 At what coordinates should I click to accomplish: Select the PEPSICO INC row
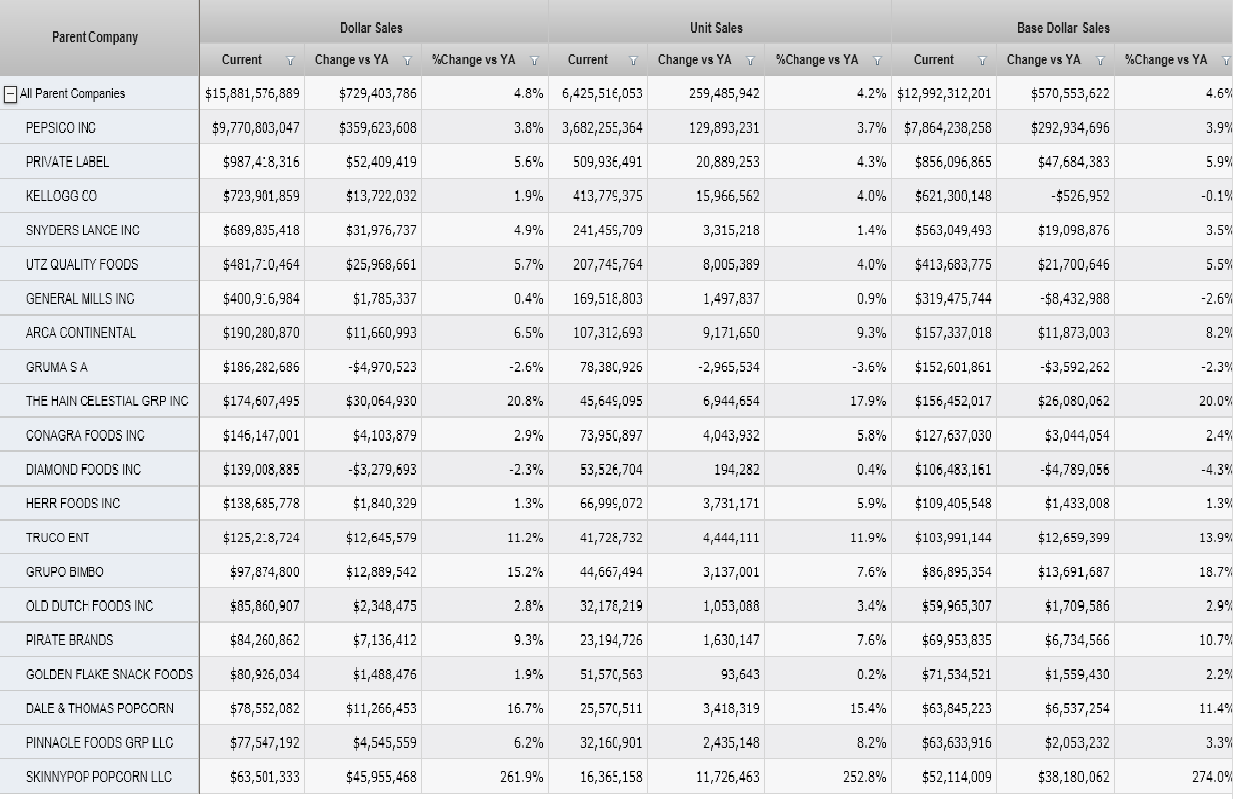(61, 128)
